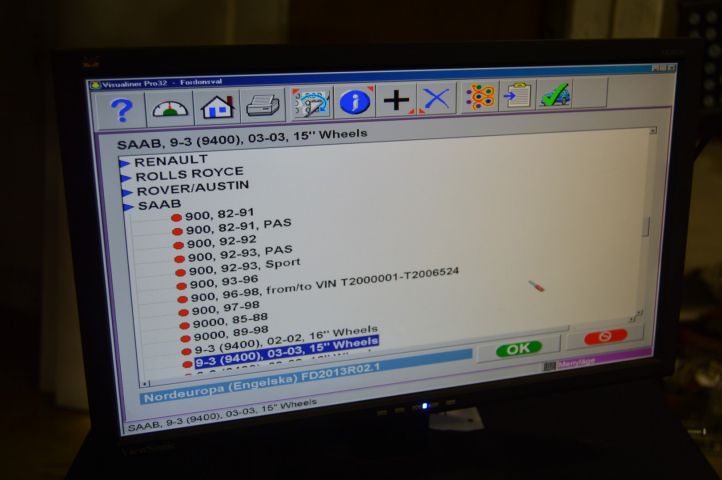Click the car with green checkmark icon
This screenshot has width=722, height=480.
click(555, 94)
